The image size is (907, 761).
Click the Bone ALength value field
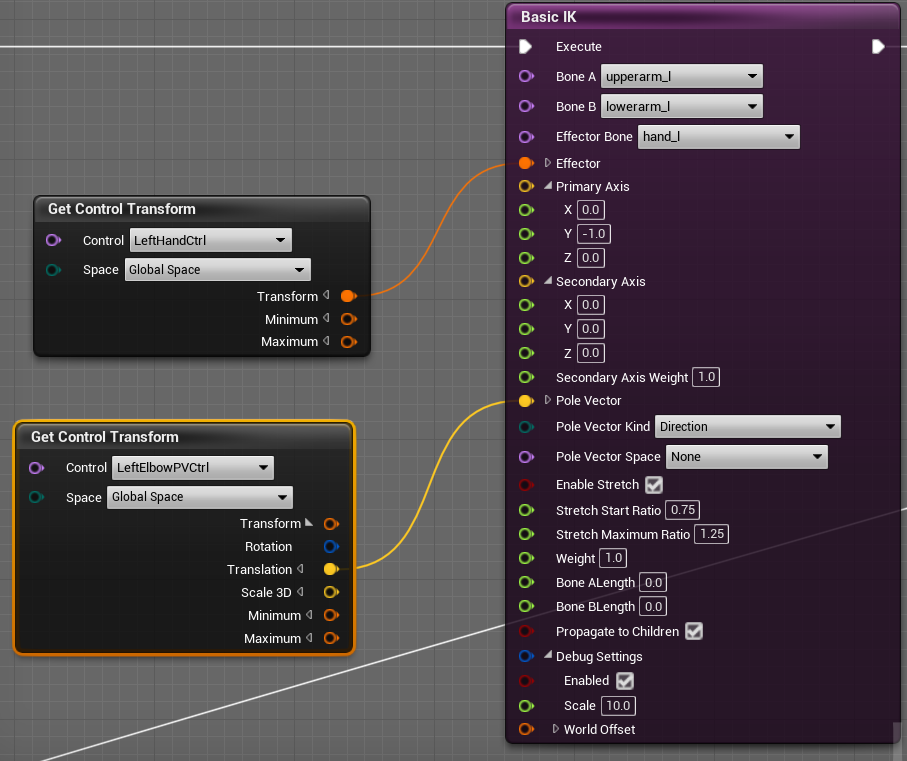pyautogui.click(x=653, y=582)
